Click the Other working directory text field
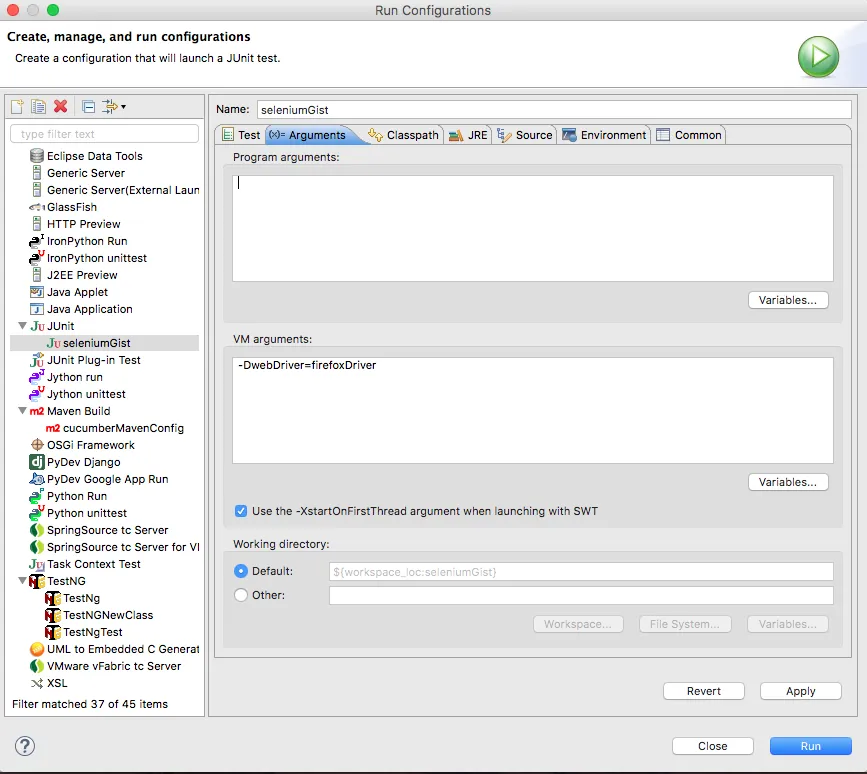867x774 pixels. coord(581,595)
